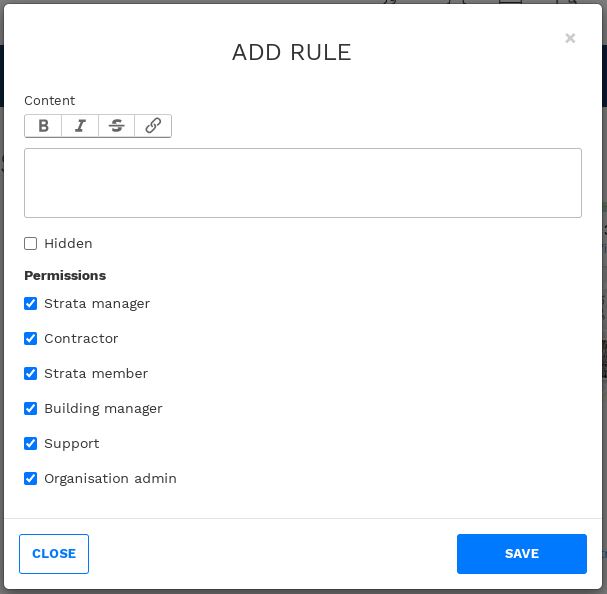
Task: Save the new rule
Action: (521, 554)
